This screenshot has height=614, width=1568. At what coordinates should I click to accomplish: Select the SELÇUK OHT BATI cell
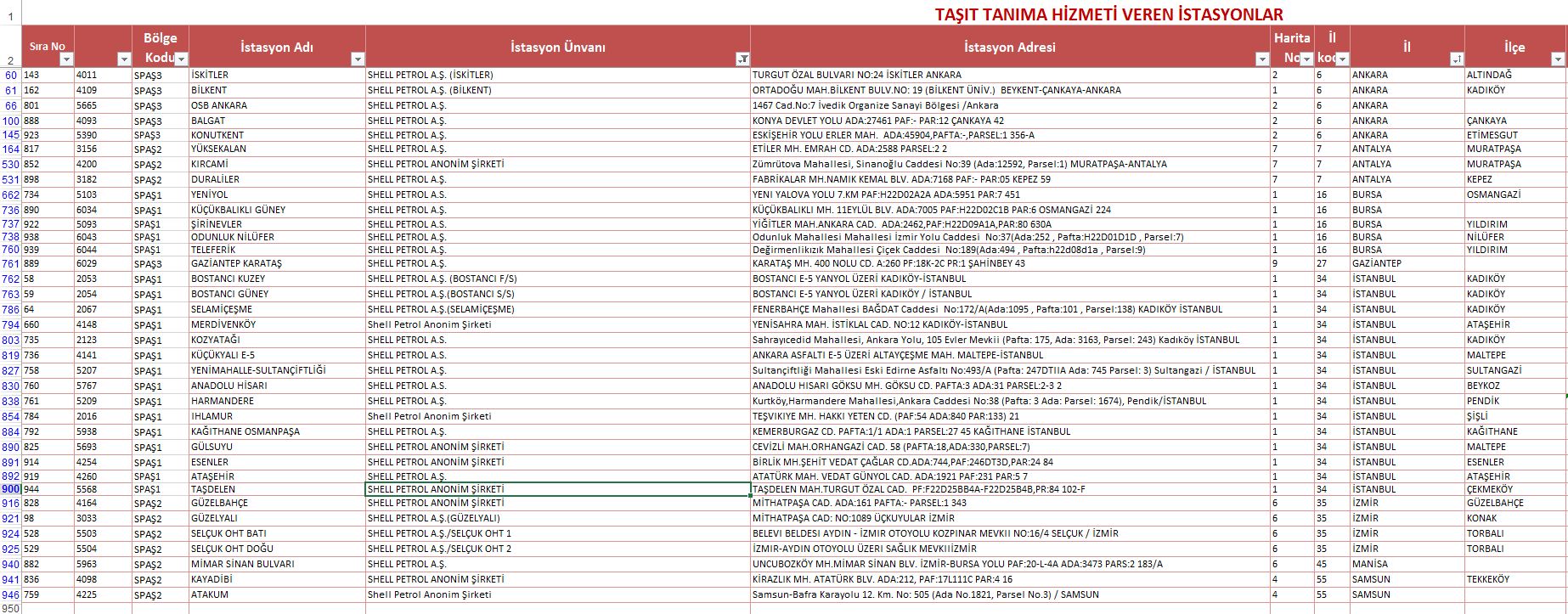point(277,533)
